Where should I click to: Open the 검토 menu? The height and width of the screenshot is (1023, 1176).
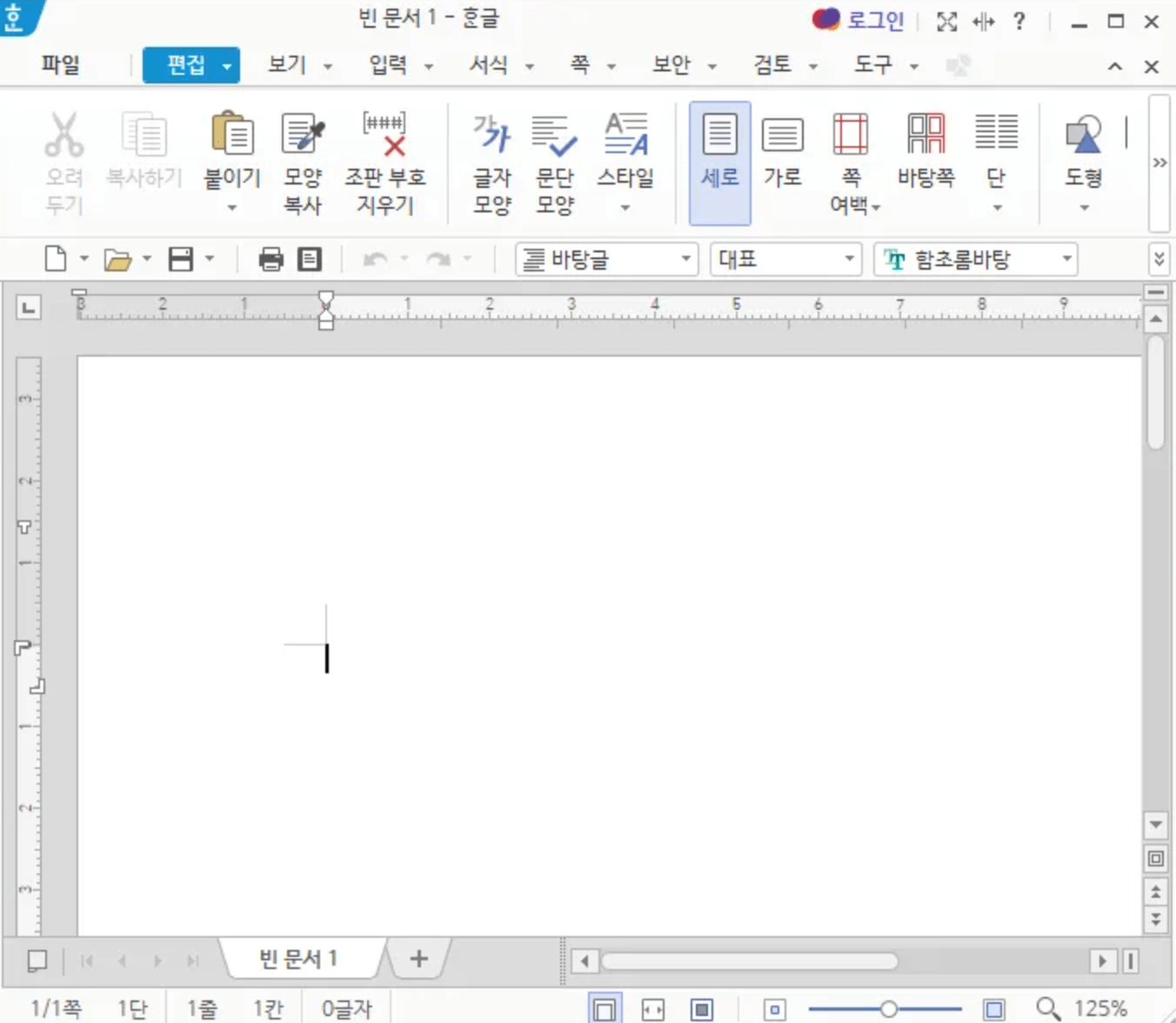click(772, 65)
